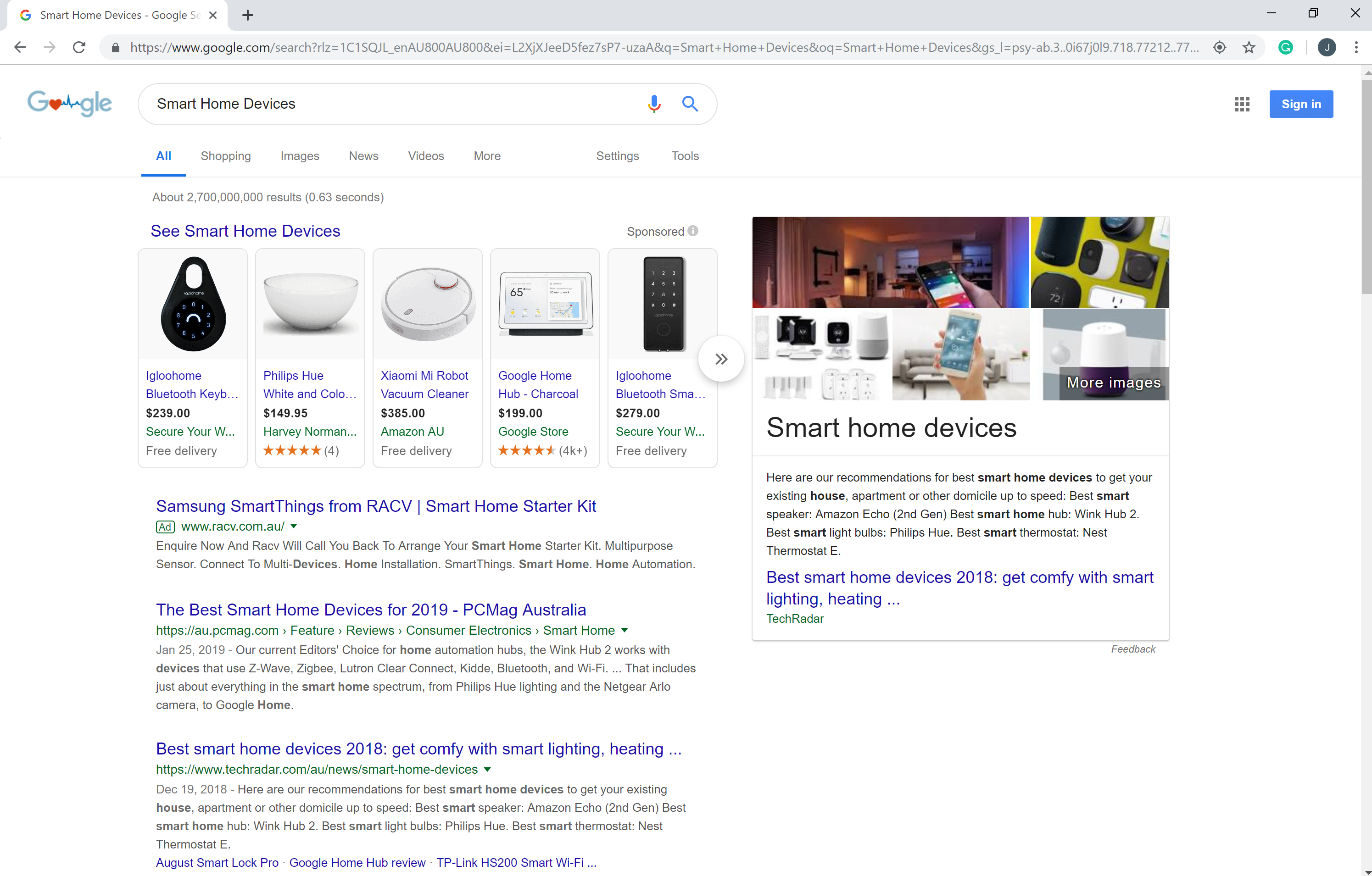
Task: Click the location access icon in address bar
Action: 1219,47
